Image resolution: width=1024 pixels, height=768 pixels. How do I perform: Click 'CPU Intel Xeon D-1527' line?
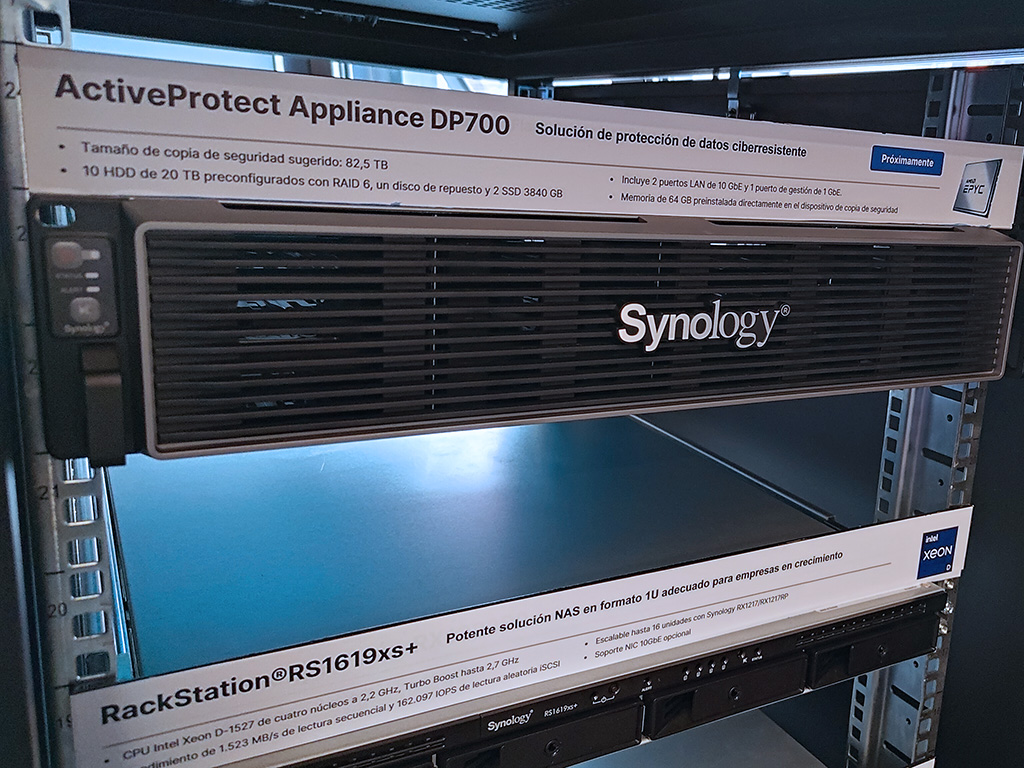pyautogui.click(x=321, y=707)
